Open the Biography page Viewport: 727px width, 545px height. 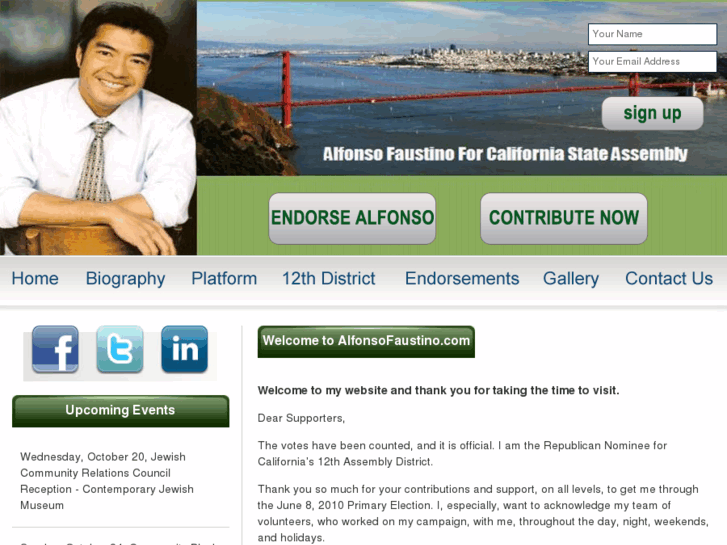[125, 279]
